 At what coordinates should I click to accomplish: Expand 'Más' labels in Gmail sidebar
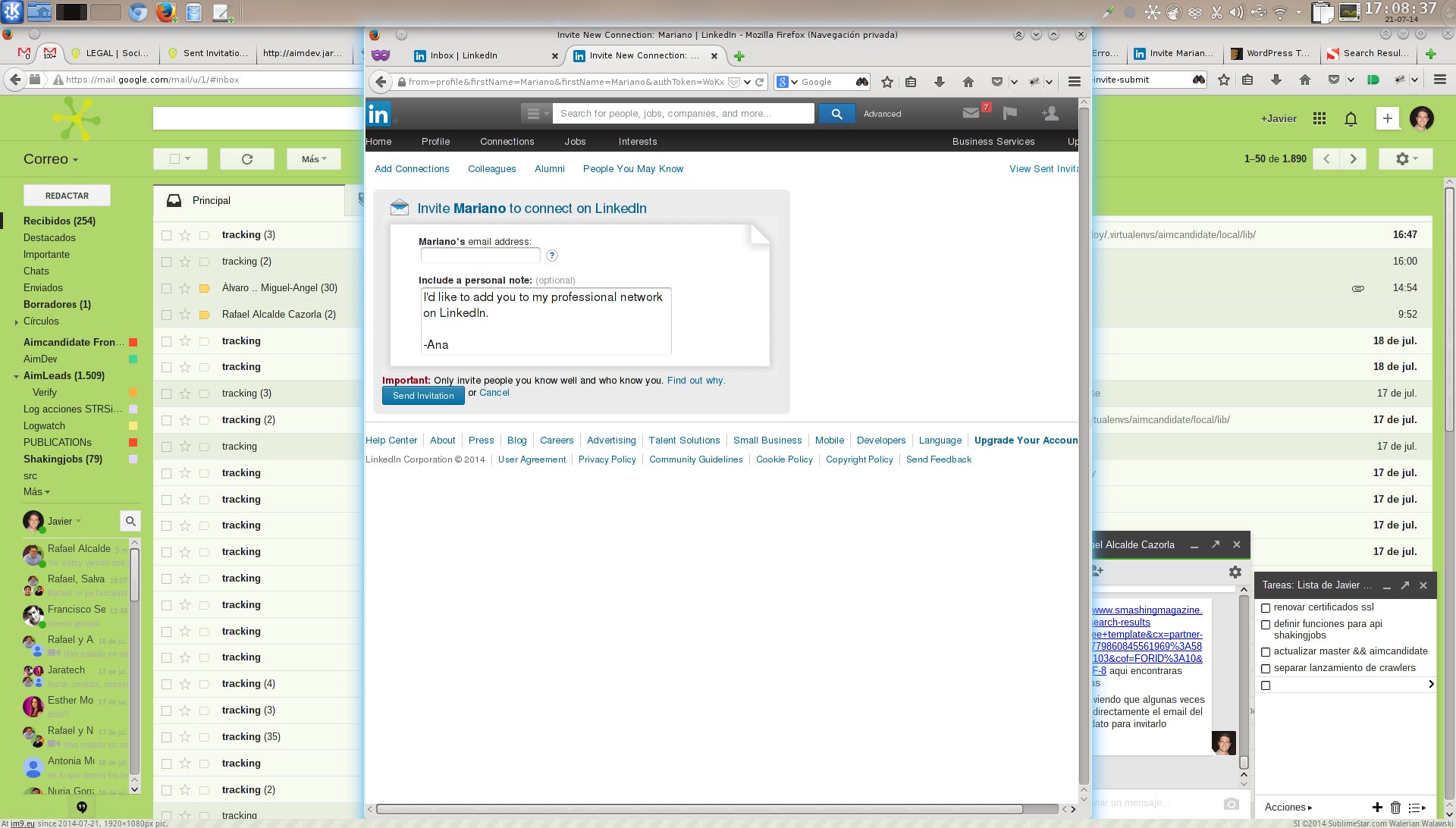pyautogui.click(x=36, y=492)
